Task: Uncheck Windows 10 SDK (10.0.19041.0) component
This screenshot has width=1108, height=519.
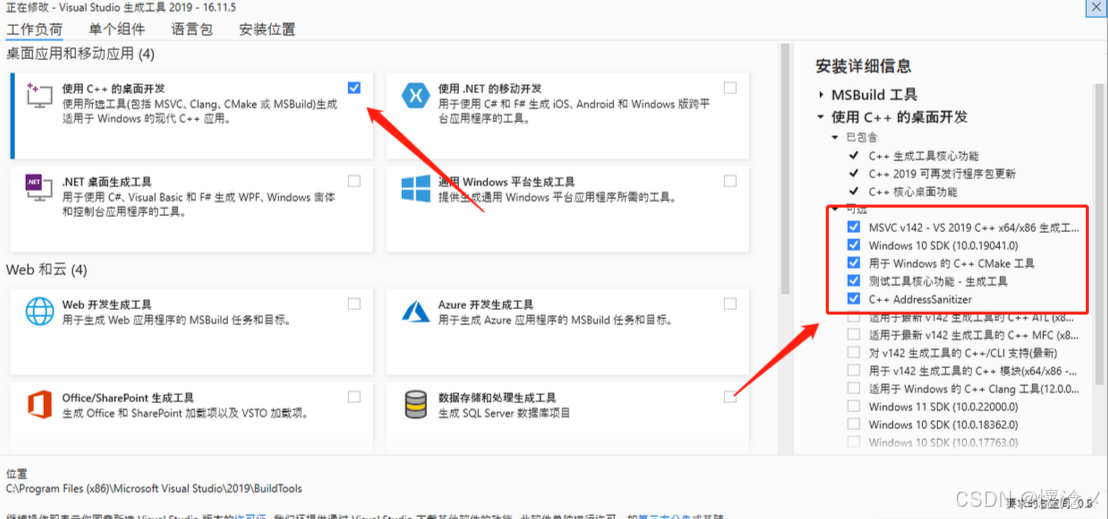Action: (854, 245)
